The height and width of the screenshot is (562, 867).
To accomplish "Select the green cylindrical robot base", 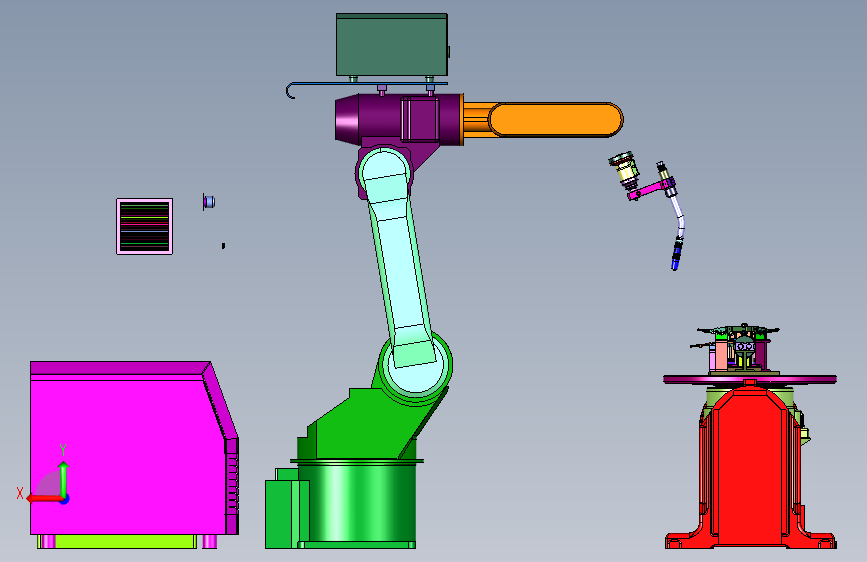I will click(357, 503).
